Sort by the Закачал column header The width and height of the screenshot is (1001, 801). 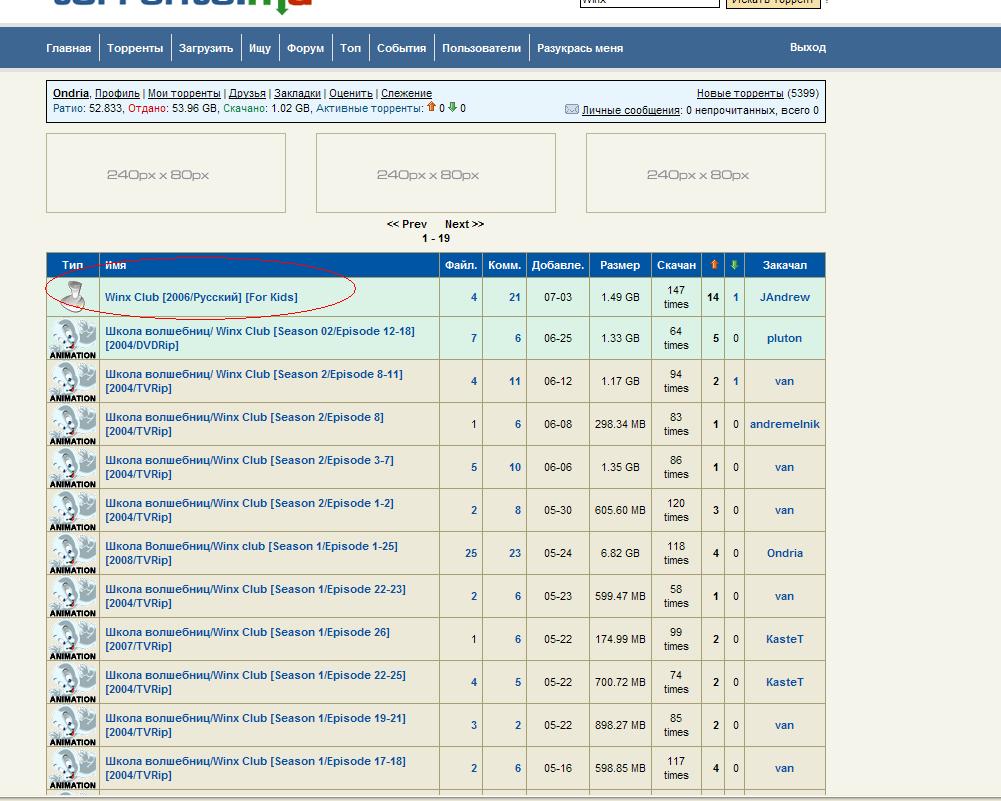[x=785, y=265]
